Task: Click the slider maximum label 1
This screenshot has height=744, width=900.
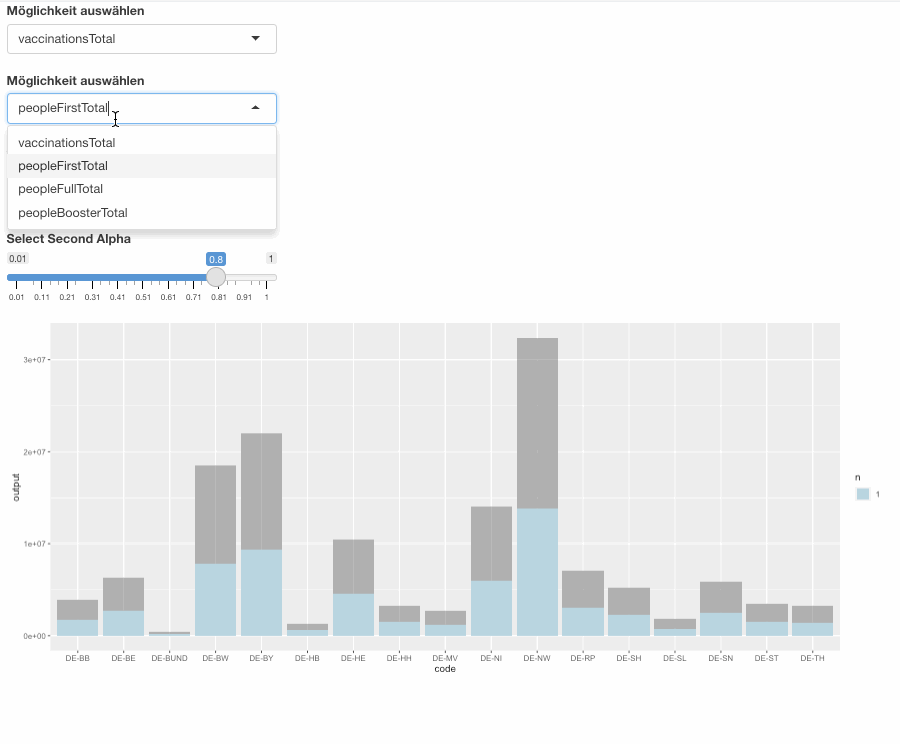Action: coord(271,258)
